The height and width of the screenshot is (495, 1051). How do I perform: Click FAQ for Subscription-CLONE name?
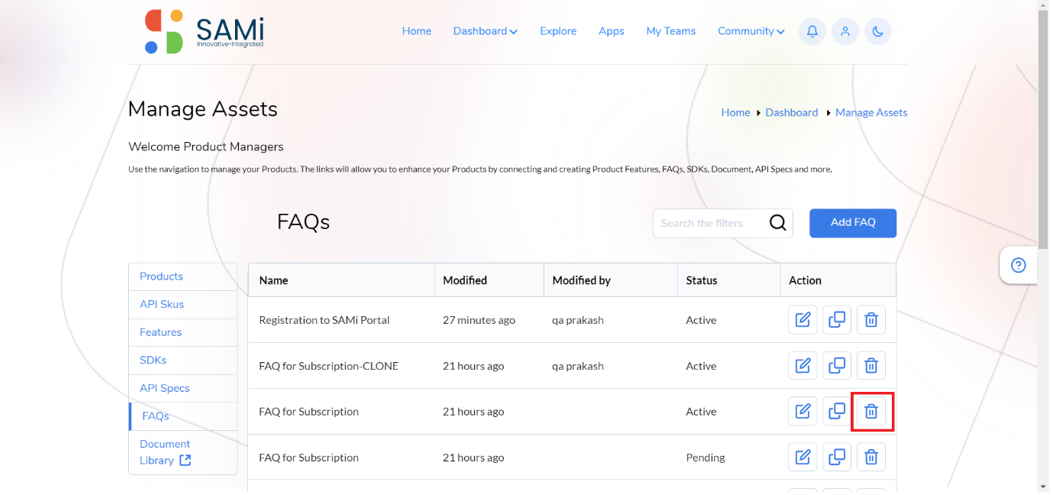(x=328, y=366)
